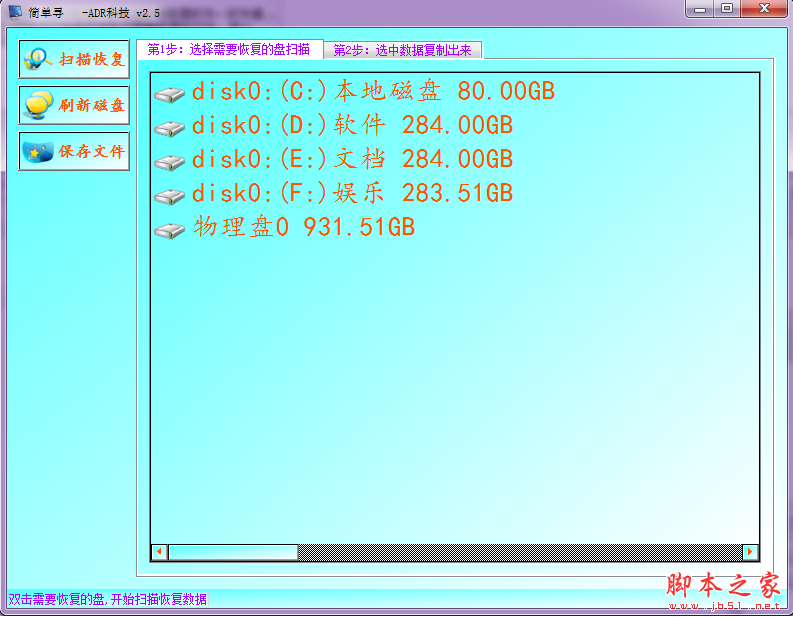The image size is (793, 617).
Task: Click the drive icon beside disk0:(D:) 软件
Action: click(x=169, y=128)
